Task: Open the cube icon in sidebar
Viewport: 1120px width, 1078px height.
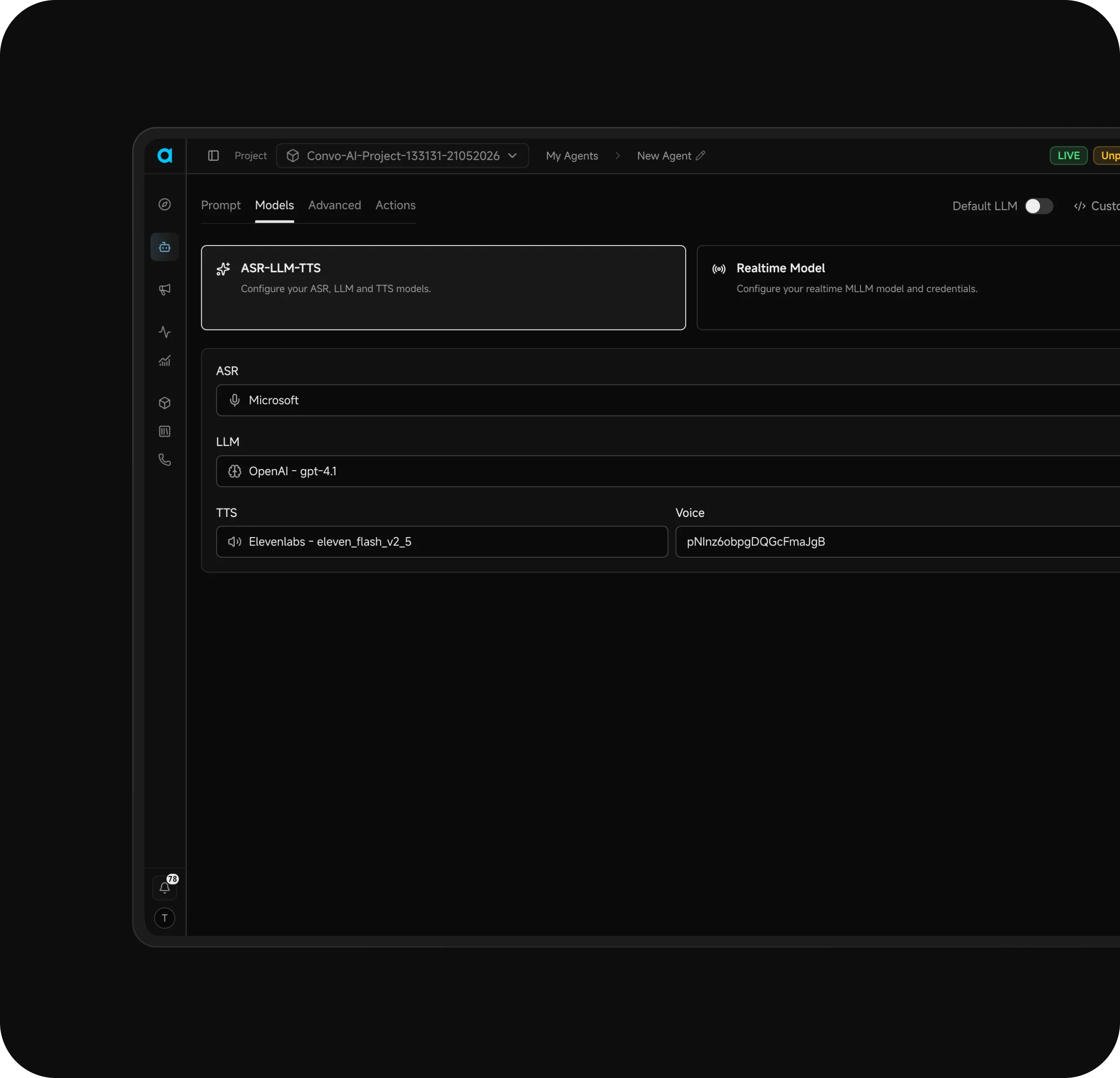Action: tap(165, 403)
